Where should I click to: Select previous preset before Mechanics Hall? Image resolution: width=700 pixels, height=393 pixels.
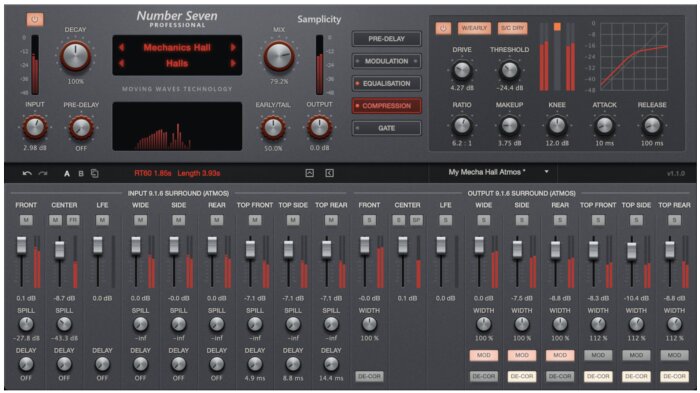121,47
